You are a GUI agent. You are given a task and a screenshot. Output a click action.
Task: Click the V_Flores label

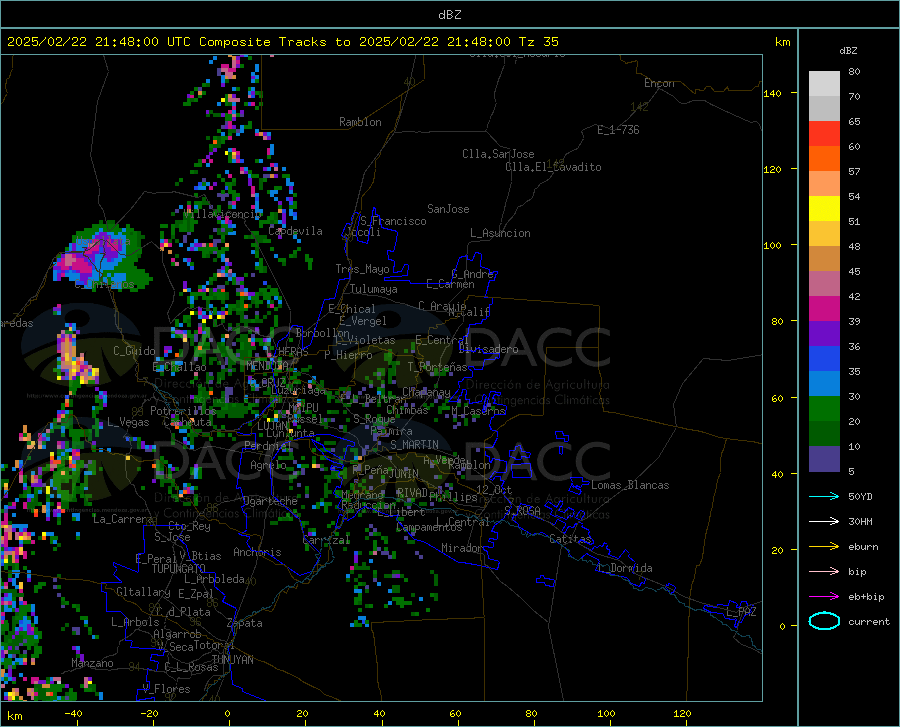pyautogui.click(x=166, y=689)
